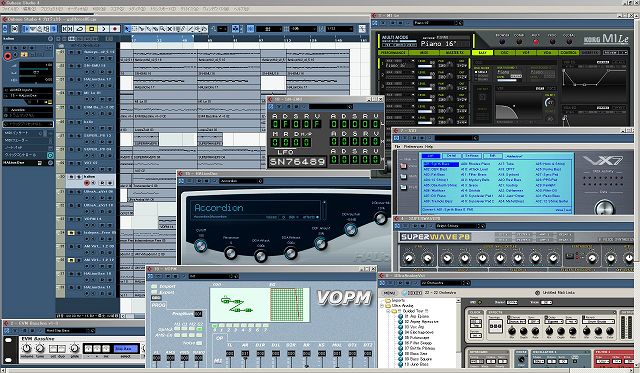Select the selected haibo track row in track list
The image size is (640, 373).
pyautogui.click(x=91, y=180)
